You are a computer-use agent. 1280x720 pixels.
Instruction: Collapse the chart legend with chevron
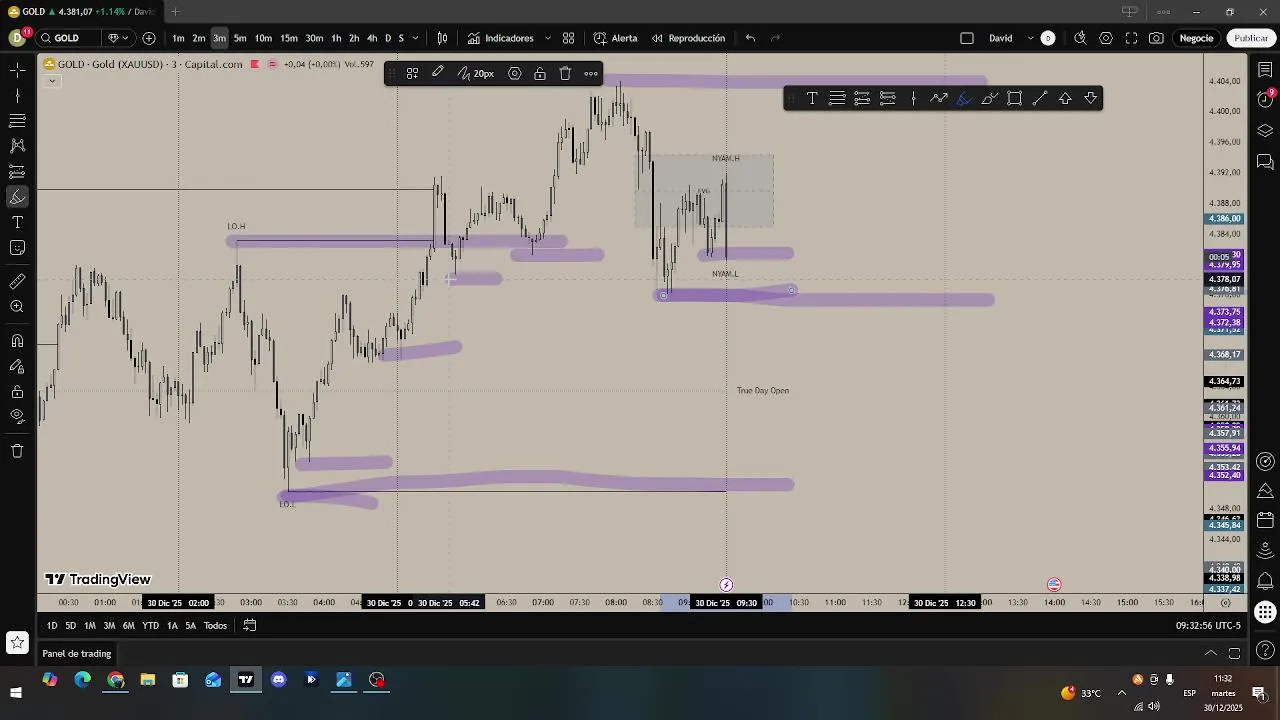52,81
